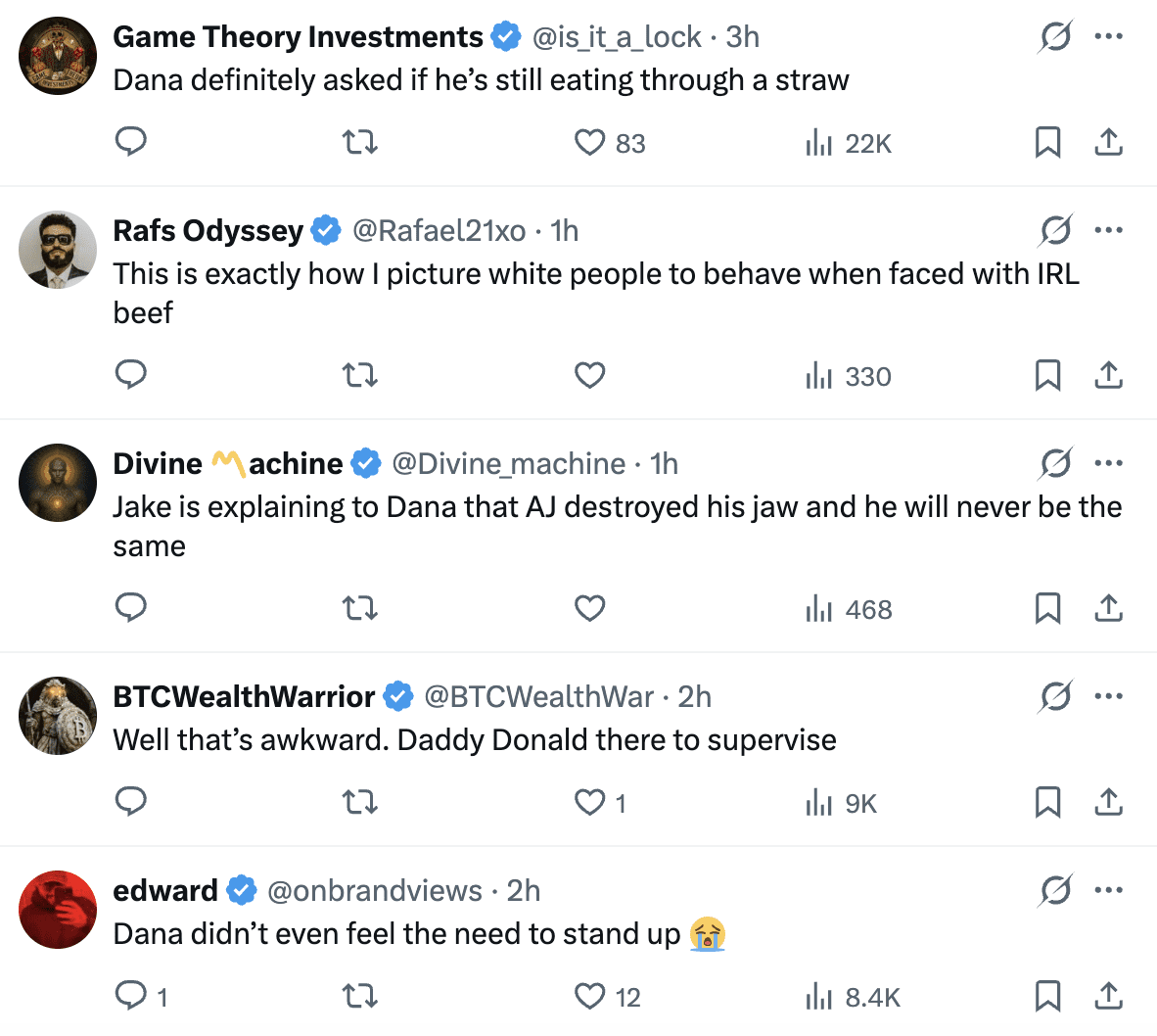The width and height of the screenshot is (1157, 1036).
Task: Click edward's red profile picture
Action: pyautogui.click(x=58, y=910)
